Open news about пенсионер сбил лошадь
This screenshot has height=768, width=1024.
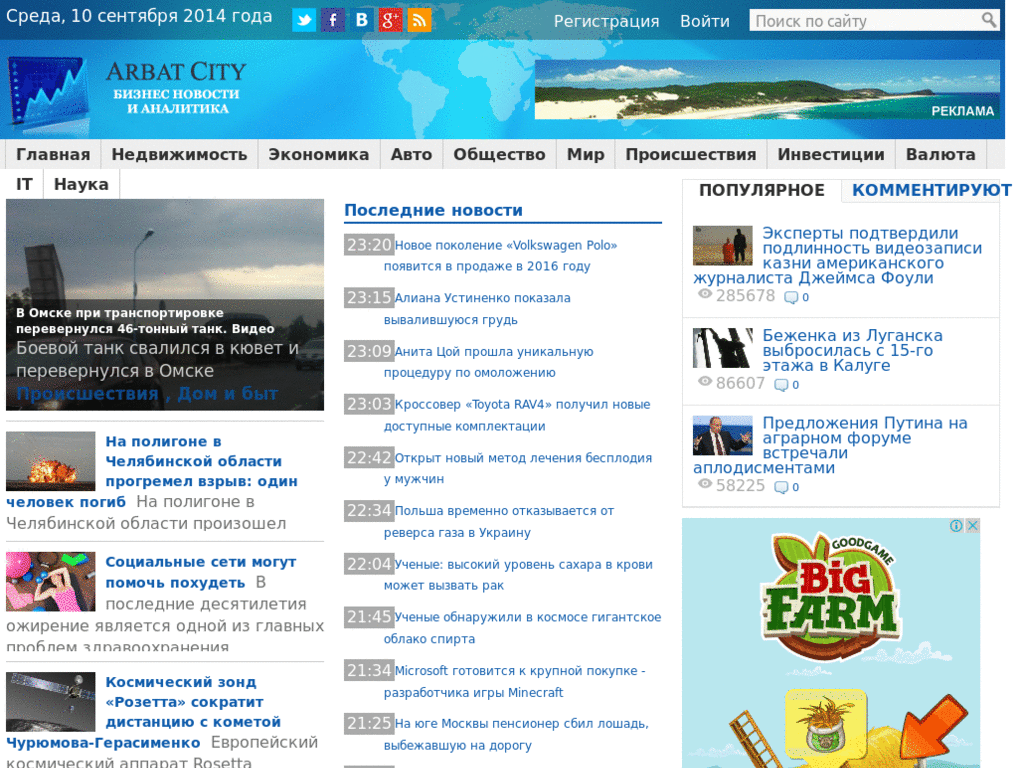[516, 734]
